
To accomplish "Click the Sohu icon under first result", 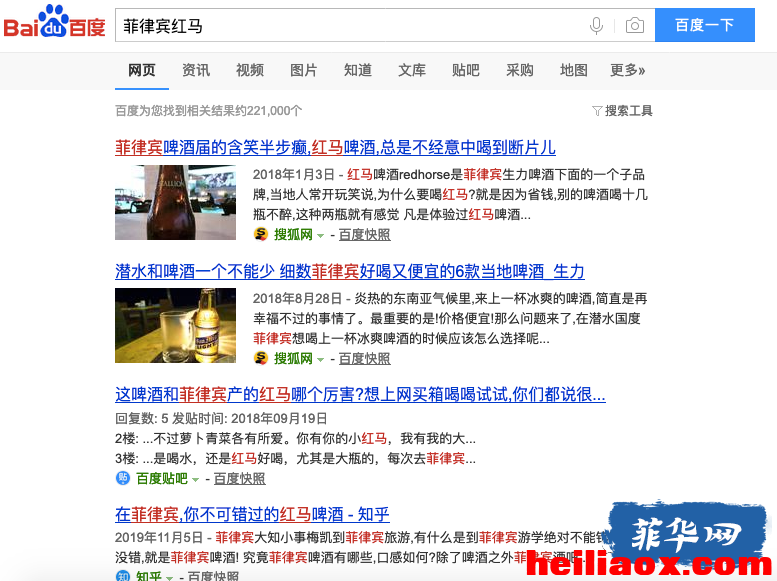I will (x=261, y=234).
